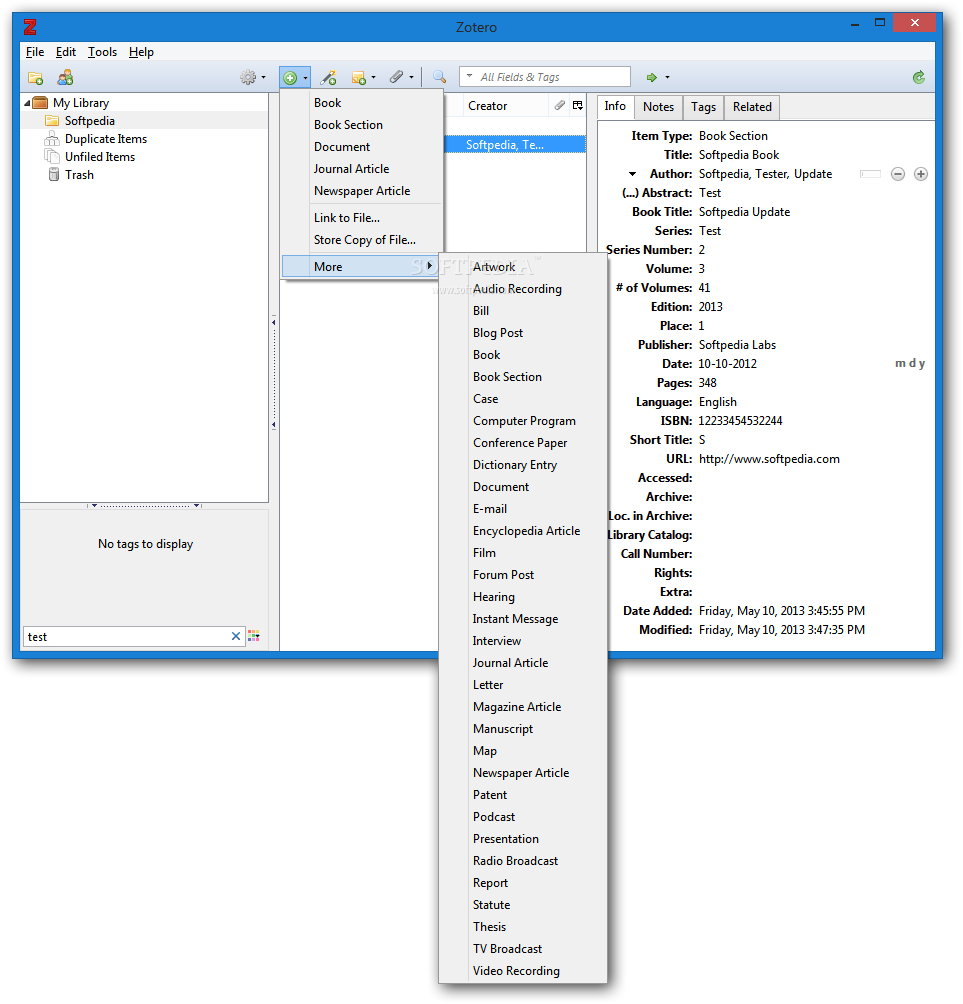The image size is (963, 1004).
Task: Open the attachment dropdown arrow
Action: pos(411,78)
